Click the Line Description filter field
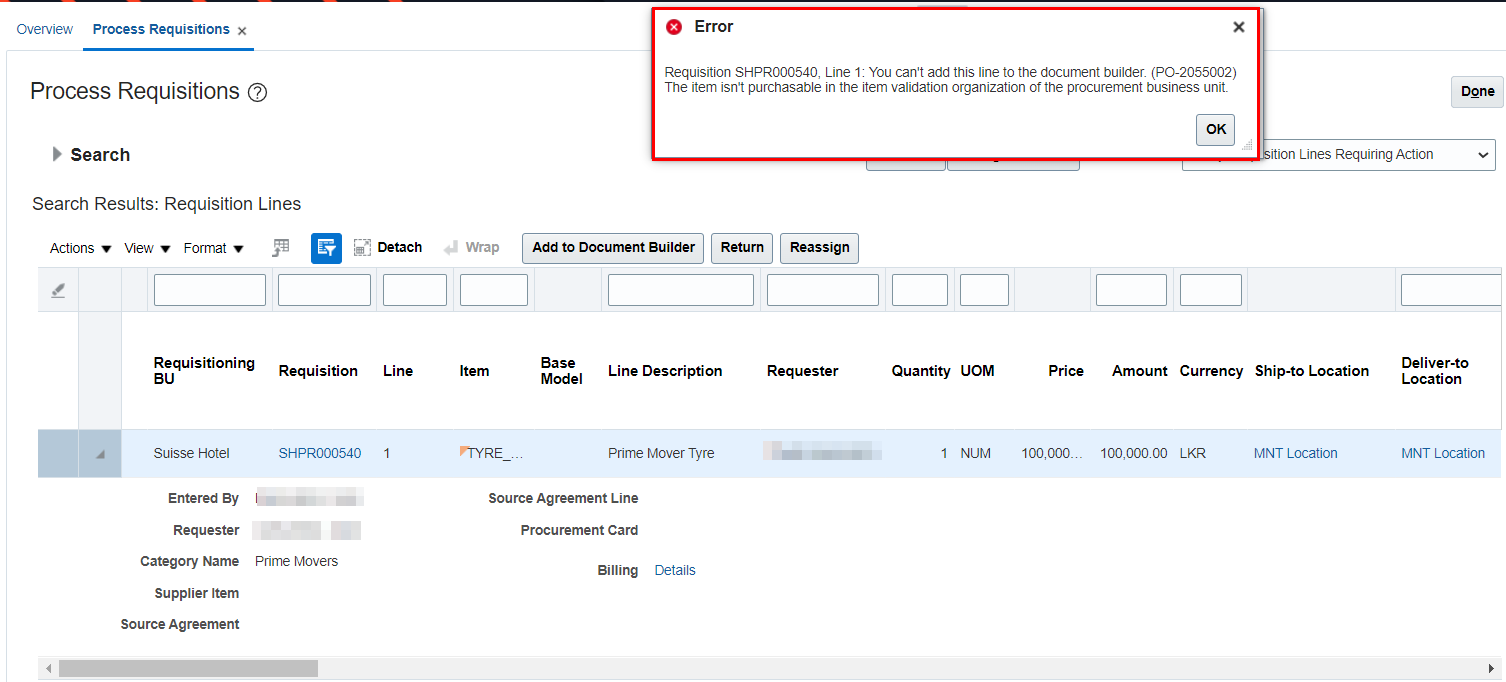Viewport: 1506px width, 682px height. click(x=681, y=290)
